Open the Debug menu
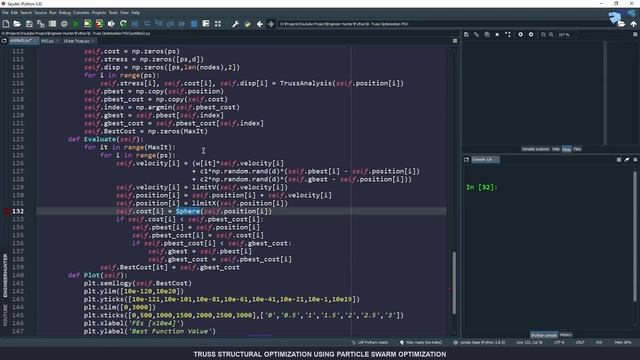The width and height of the screenshot is (640, 360). point(64,13)
